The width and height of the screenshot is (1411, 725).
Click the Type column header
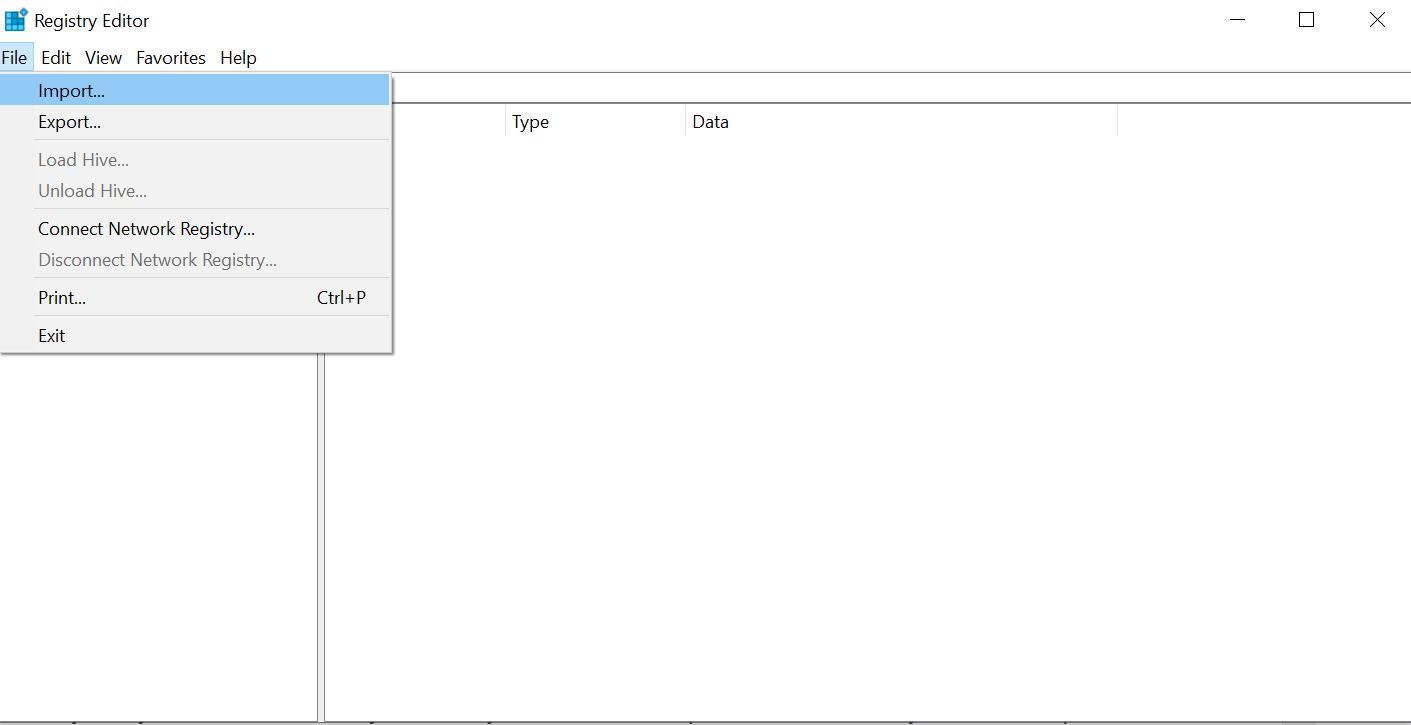(595, 122)
